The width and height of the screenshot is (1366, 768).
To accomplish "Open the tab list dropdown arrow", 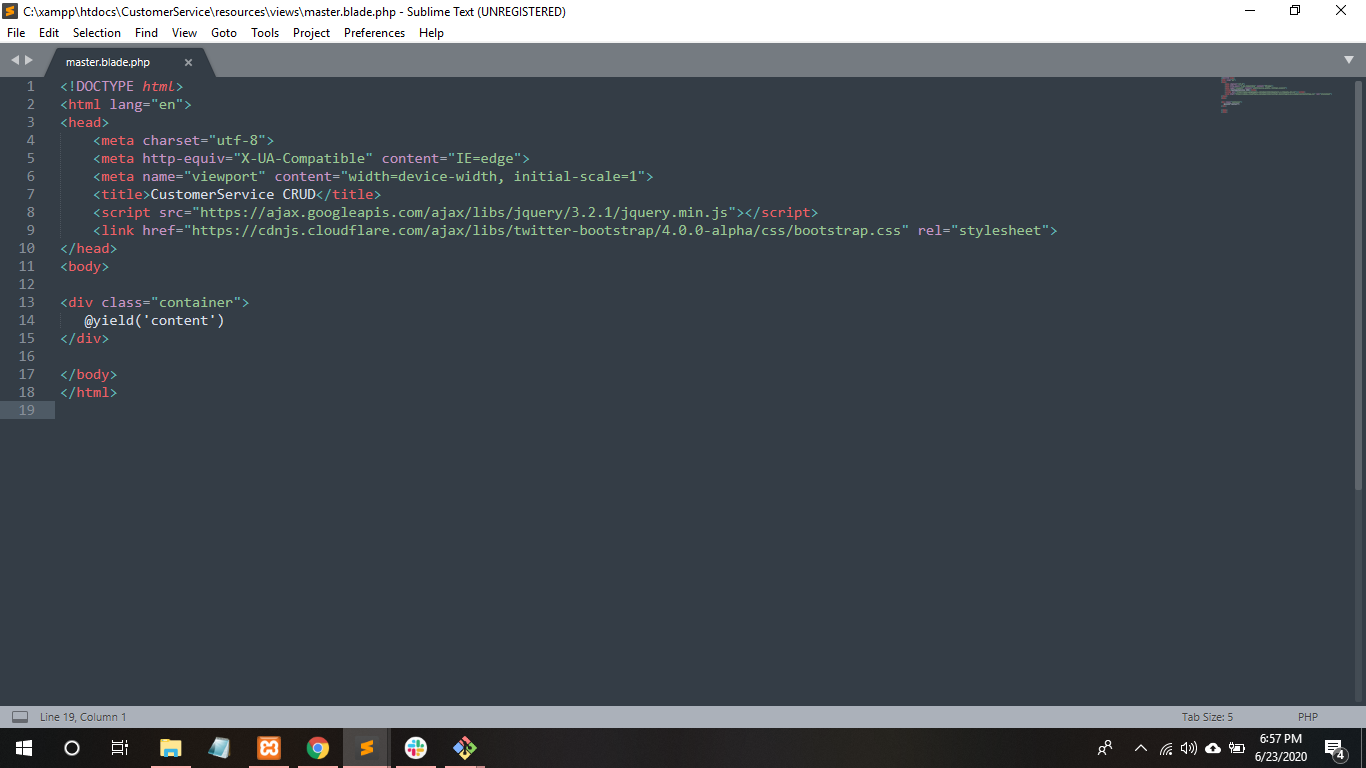I will [x=1349, y=60].
